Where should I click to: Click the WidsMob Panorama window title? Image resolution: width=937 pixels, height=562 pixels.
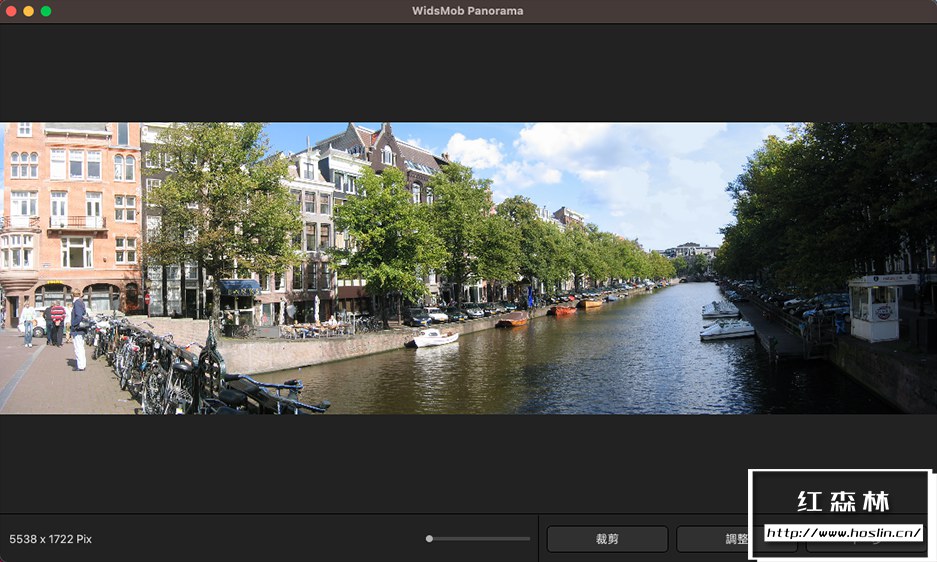pyautogui.click(x=468, y=11)
